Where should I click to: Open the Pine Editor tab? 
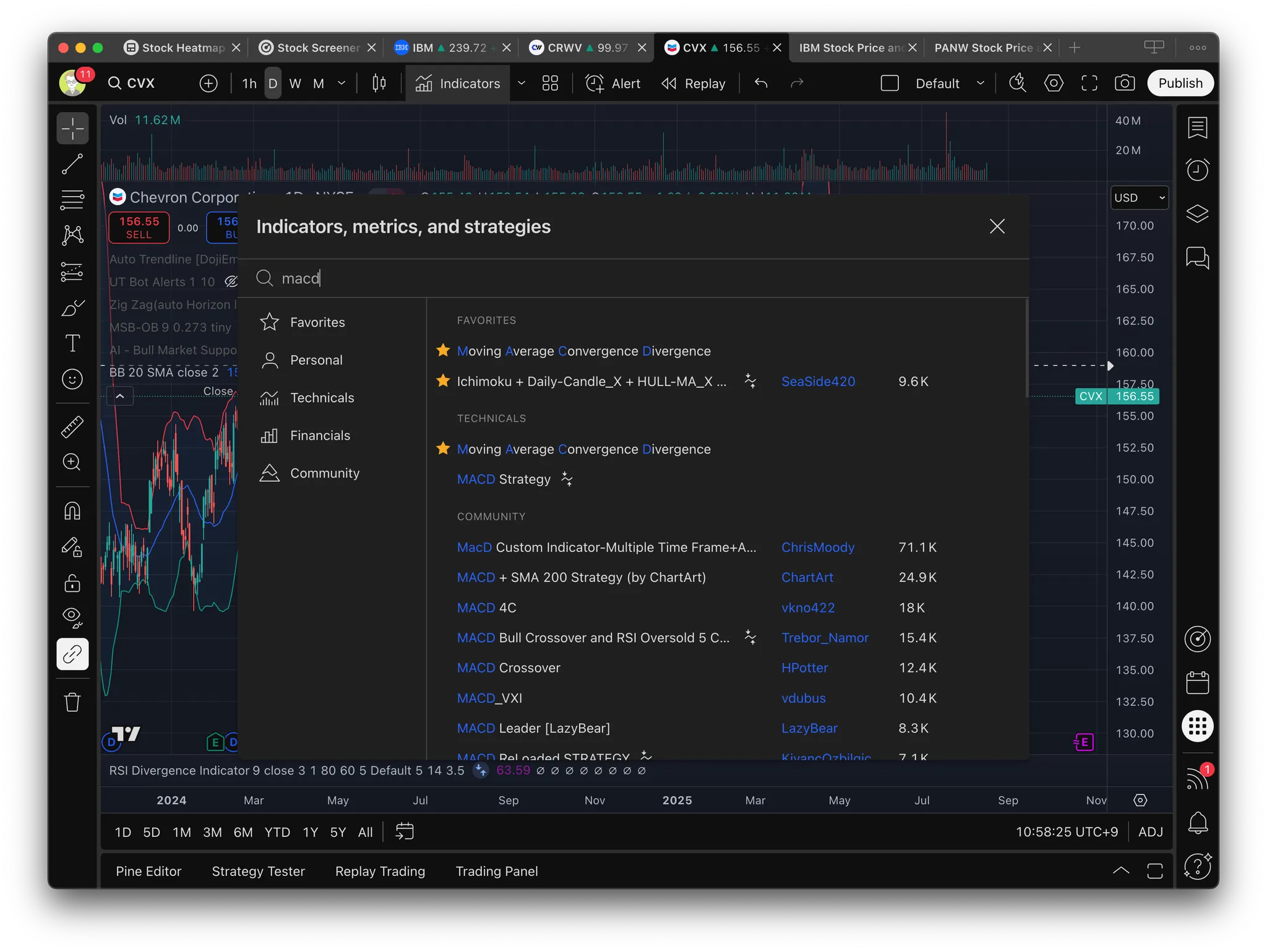pyautogui.click(x=148, y=871)
